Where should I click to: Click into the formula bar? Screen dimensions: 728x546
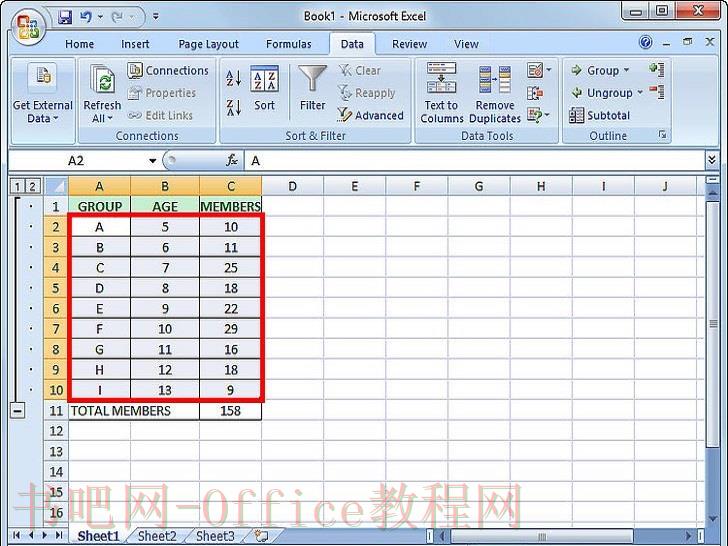tap(474, 161)
